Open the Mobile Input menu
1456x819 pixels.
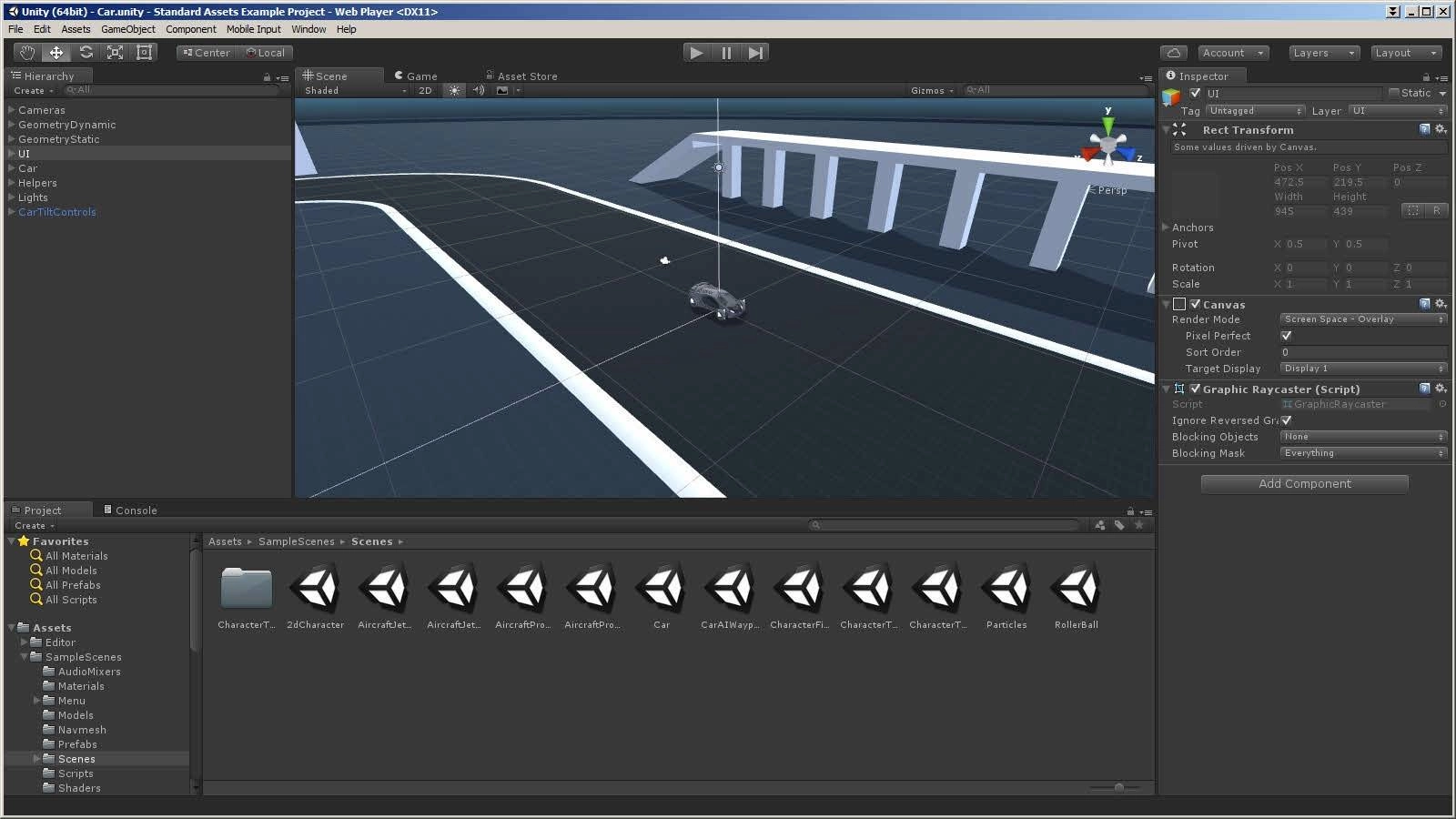coord(254,29)
